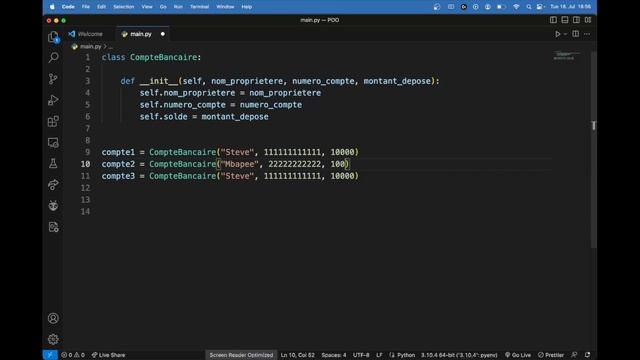Viewport: 640px width, 360px height.
Task: Click Screen Reader Optimized status item
Action: coord(241,355)
